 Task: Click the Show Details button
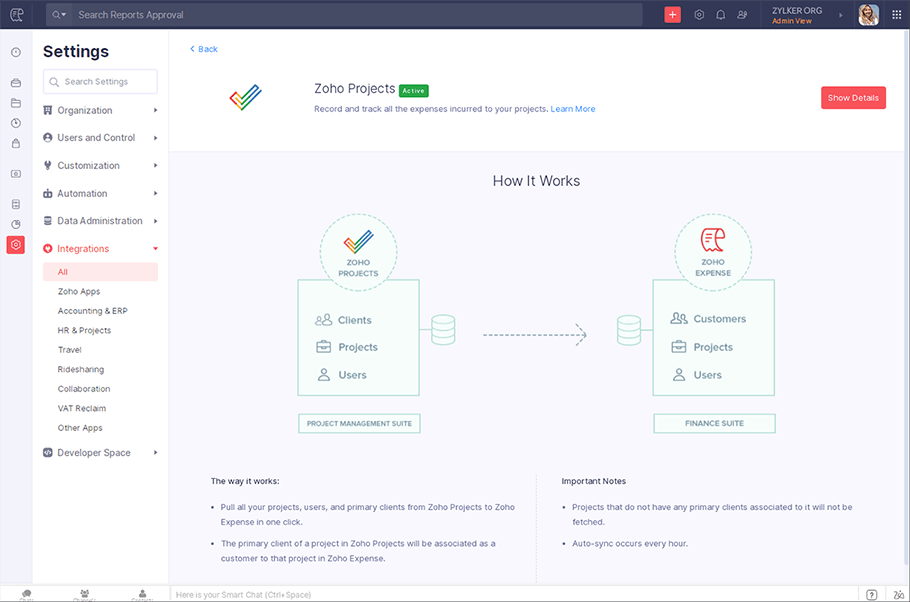[x=853, y=97]
